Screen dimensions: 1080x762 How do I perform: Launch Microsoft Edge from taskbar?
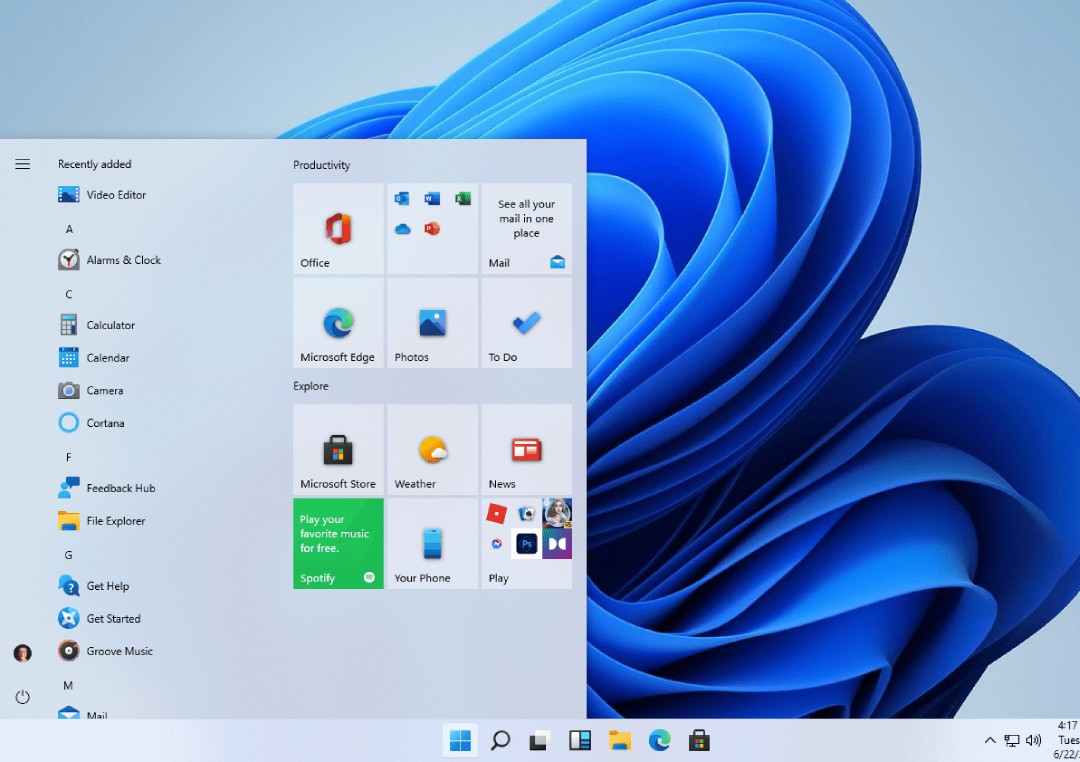[659, 741]
